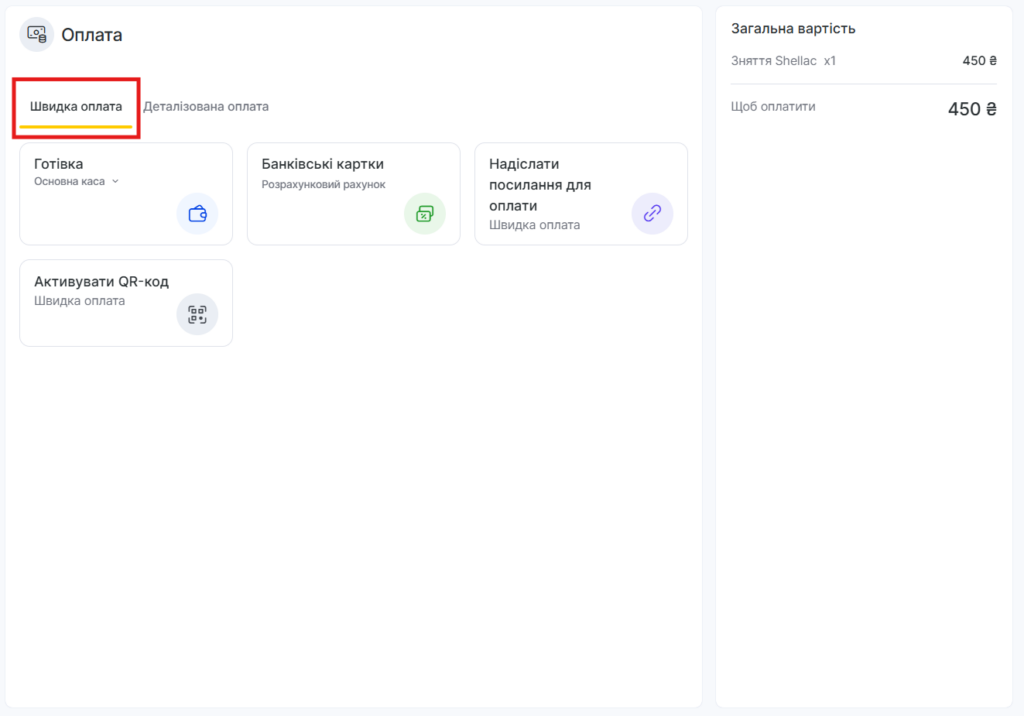
Task: Click the Оплата page title text
Action: click(x=92, y=35)
